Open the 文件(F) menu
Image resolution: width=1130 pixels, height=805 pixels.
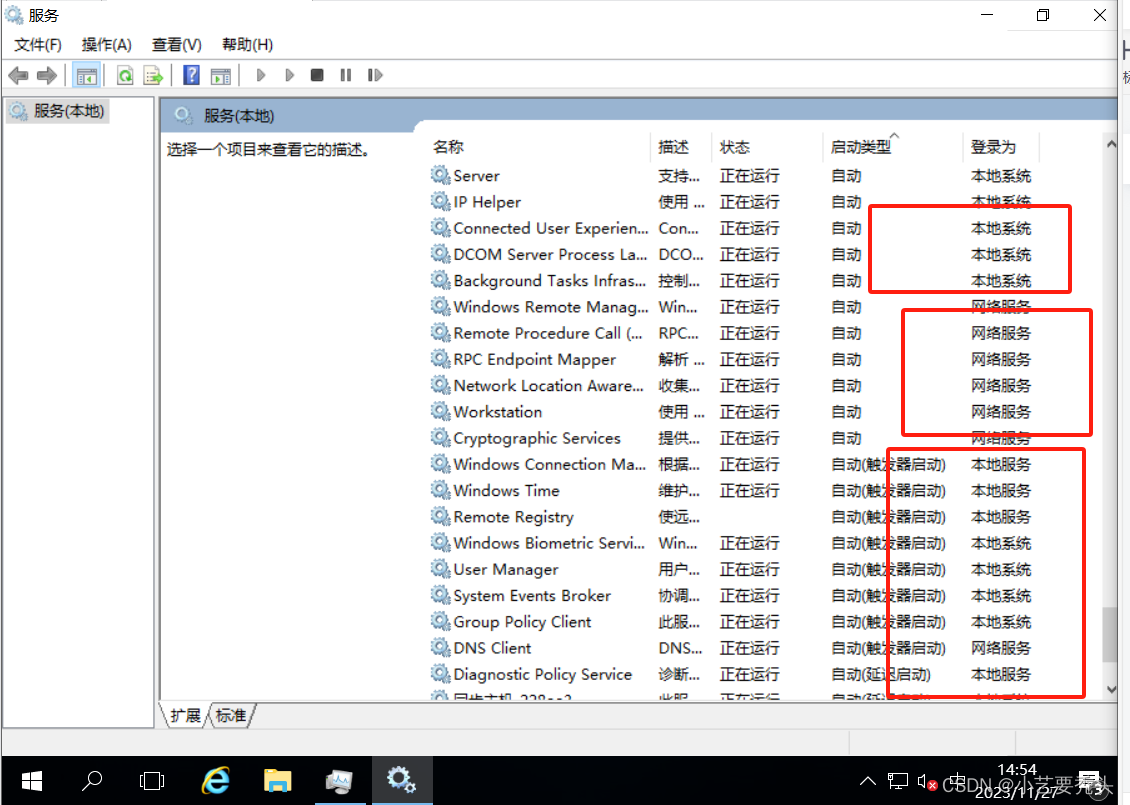[x=38, y=45]
